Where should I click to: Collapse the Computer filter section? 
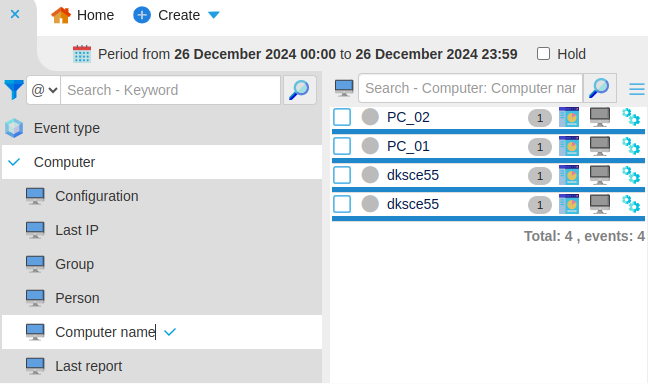(x=162, y=162)
